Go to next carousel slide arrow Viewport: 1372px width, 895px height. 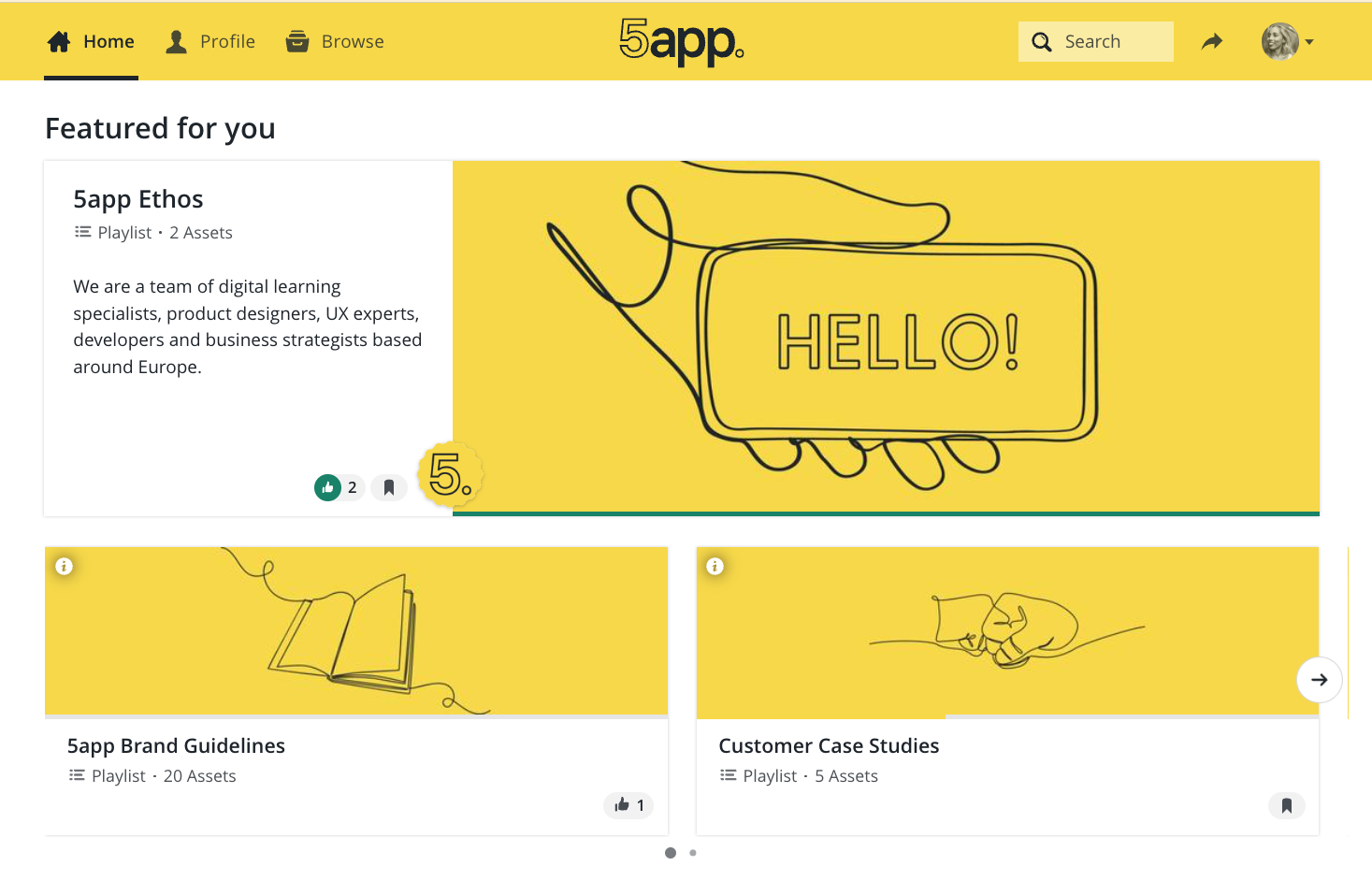[x=1320, y=680]
